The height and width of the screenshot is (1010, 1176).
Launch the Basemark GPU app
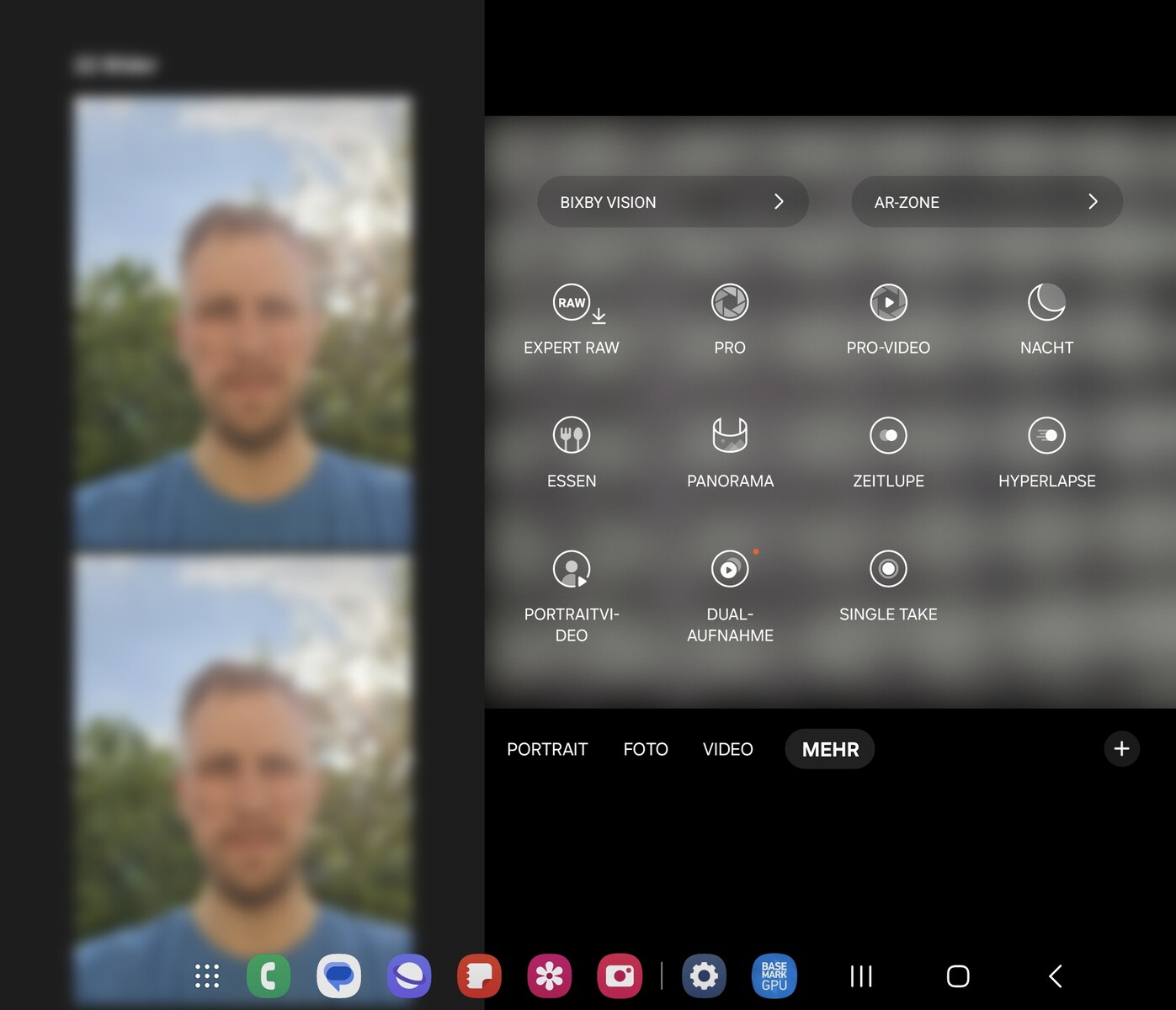pyautogui.click(x=774, y=976)
